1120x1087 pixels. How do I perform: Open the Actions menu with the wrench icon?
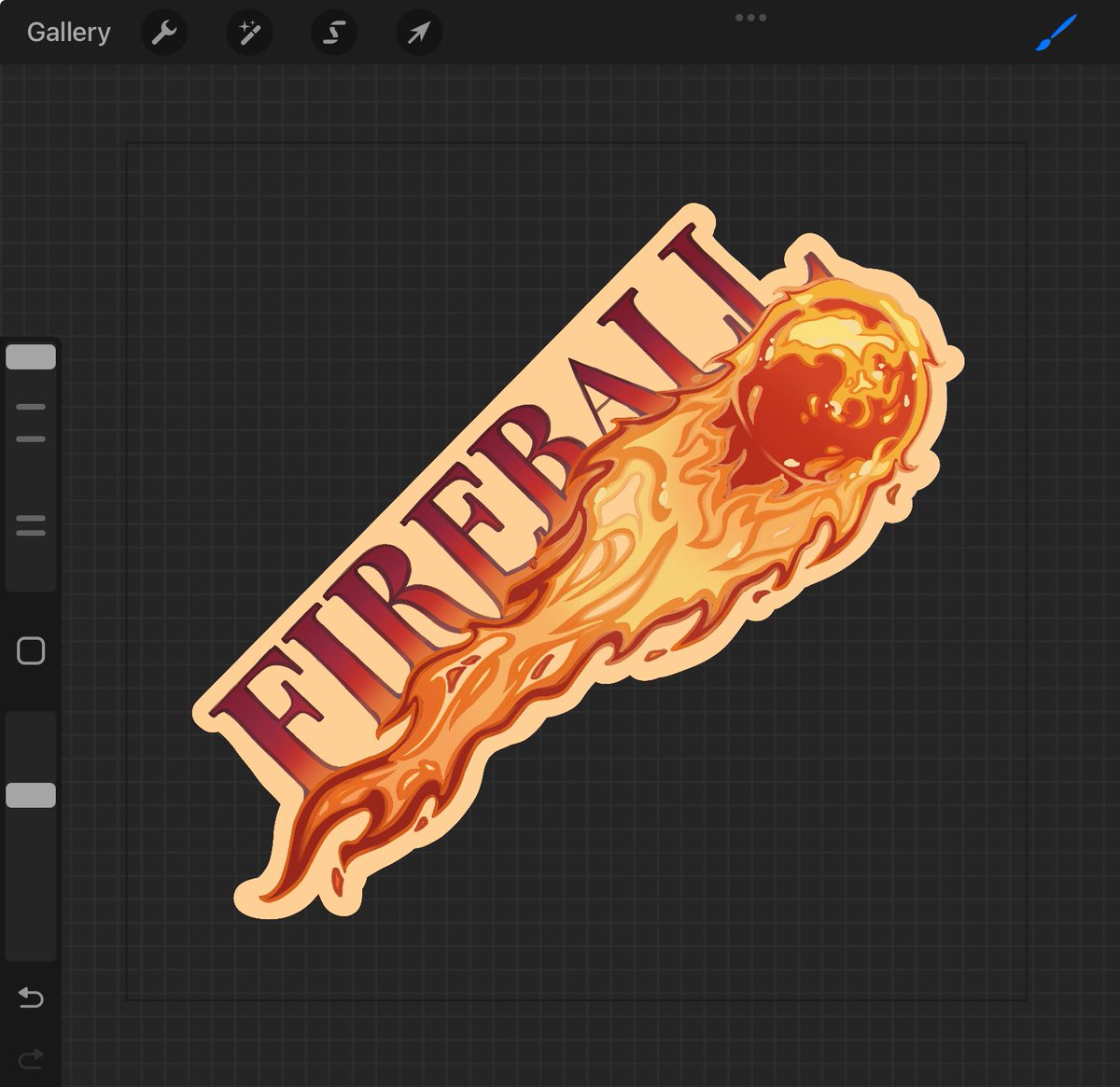coord(164,33)
